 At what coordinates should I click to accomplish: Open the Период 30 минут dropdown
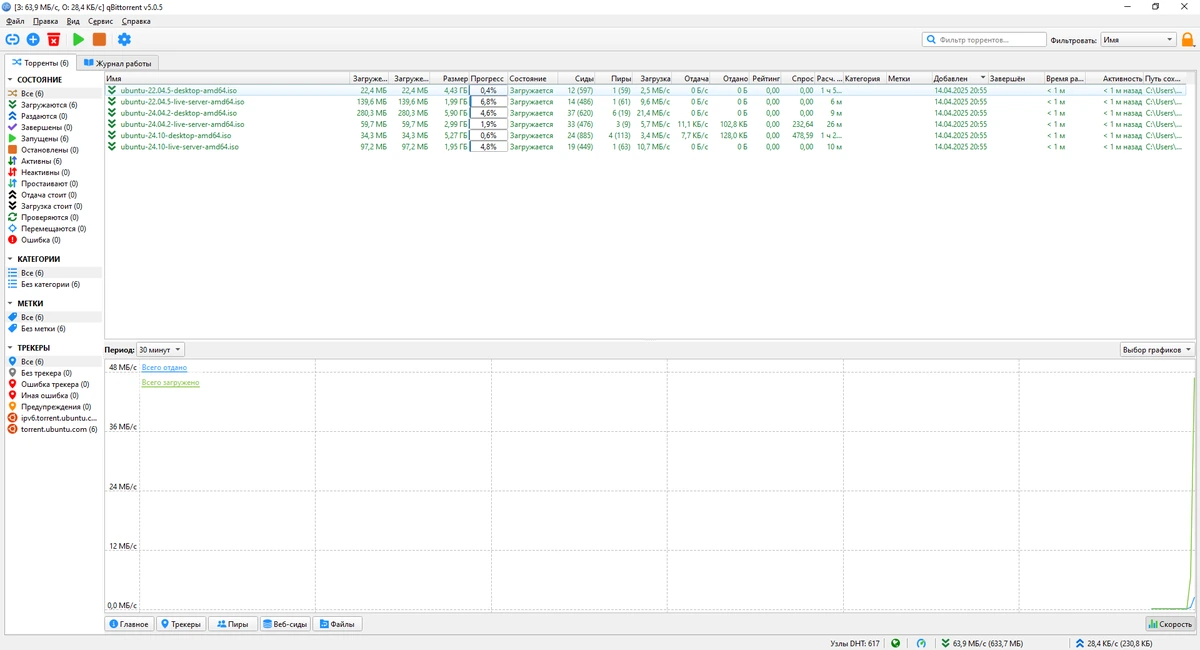point(160,350)
